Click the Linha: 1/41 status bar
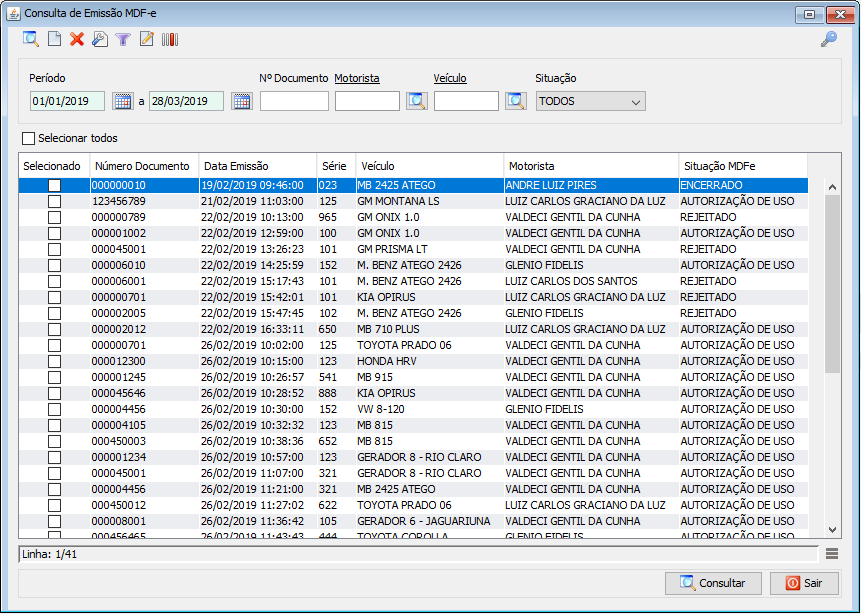861x614 pixels. [x=418, y=554]
